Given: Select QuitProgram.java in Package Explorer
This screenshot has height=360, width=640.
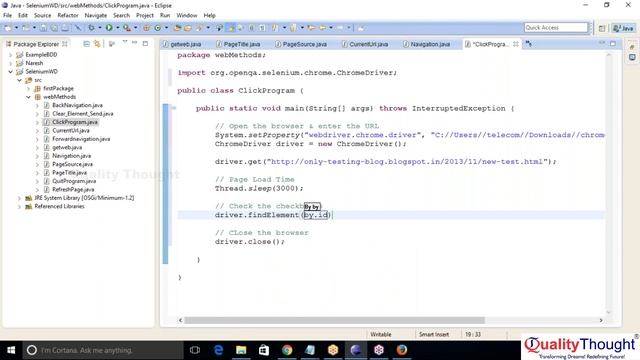Looking at the screenshot, I should pos(74,181).
